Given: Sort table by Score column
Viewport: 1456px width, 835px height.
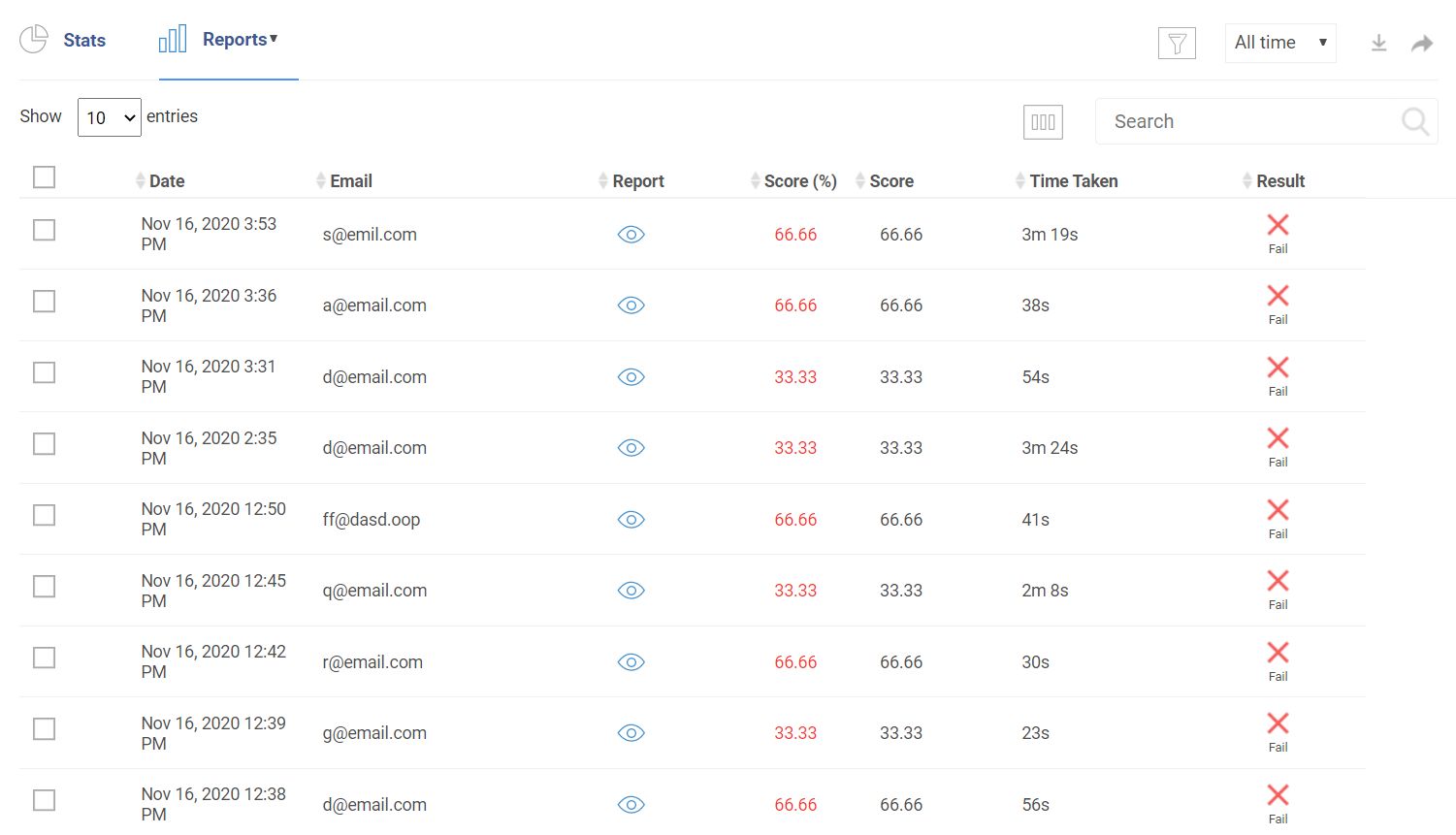Looking at the screenshot, I should (x=885, y=181).
